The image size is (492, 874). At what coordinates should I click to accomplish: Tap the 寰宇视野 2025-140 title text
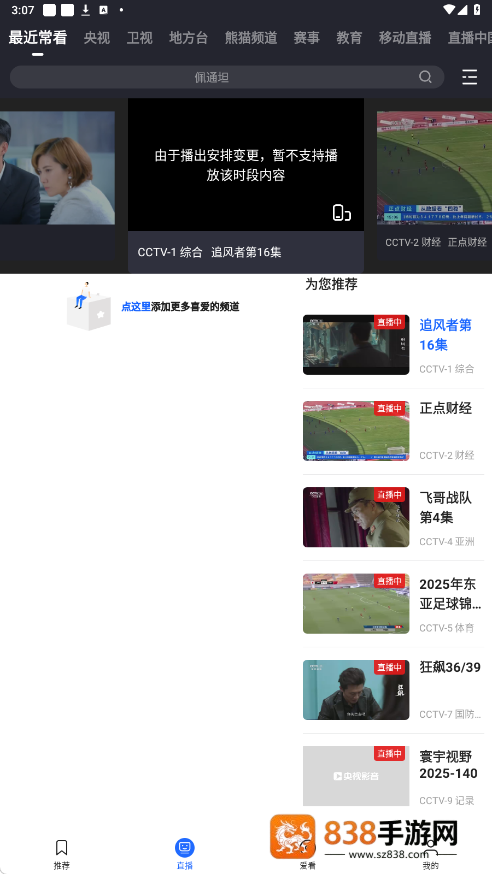click(x=449, y=765)
